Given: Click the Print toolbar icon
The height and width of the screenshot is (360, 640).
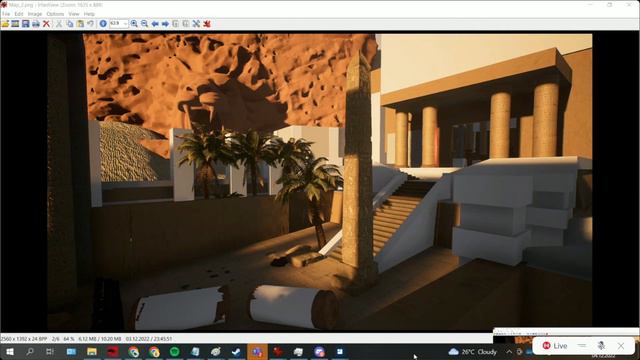Looking at the screenshot, I should pyautogui.click(x=36, y=24).
